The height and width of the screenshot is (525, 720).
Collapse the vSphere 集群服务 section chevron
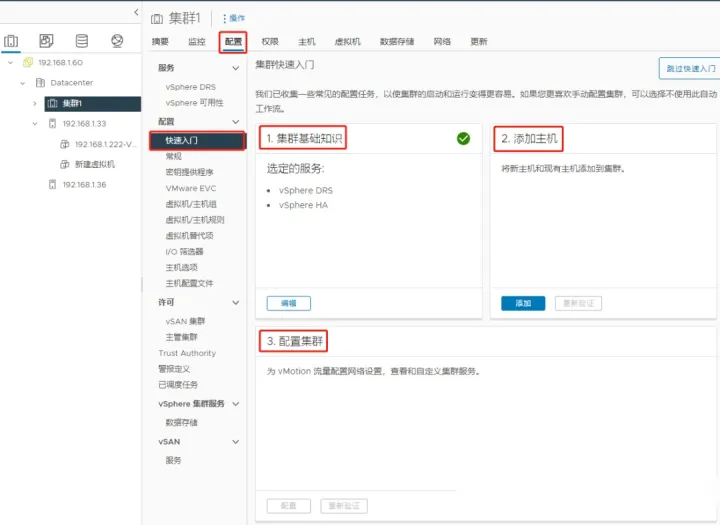tap(236, 404)
